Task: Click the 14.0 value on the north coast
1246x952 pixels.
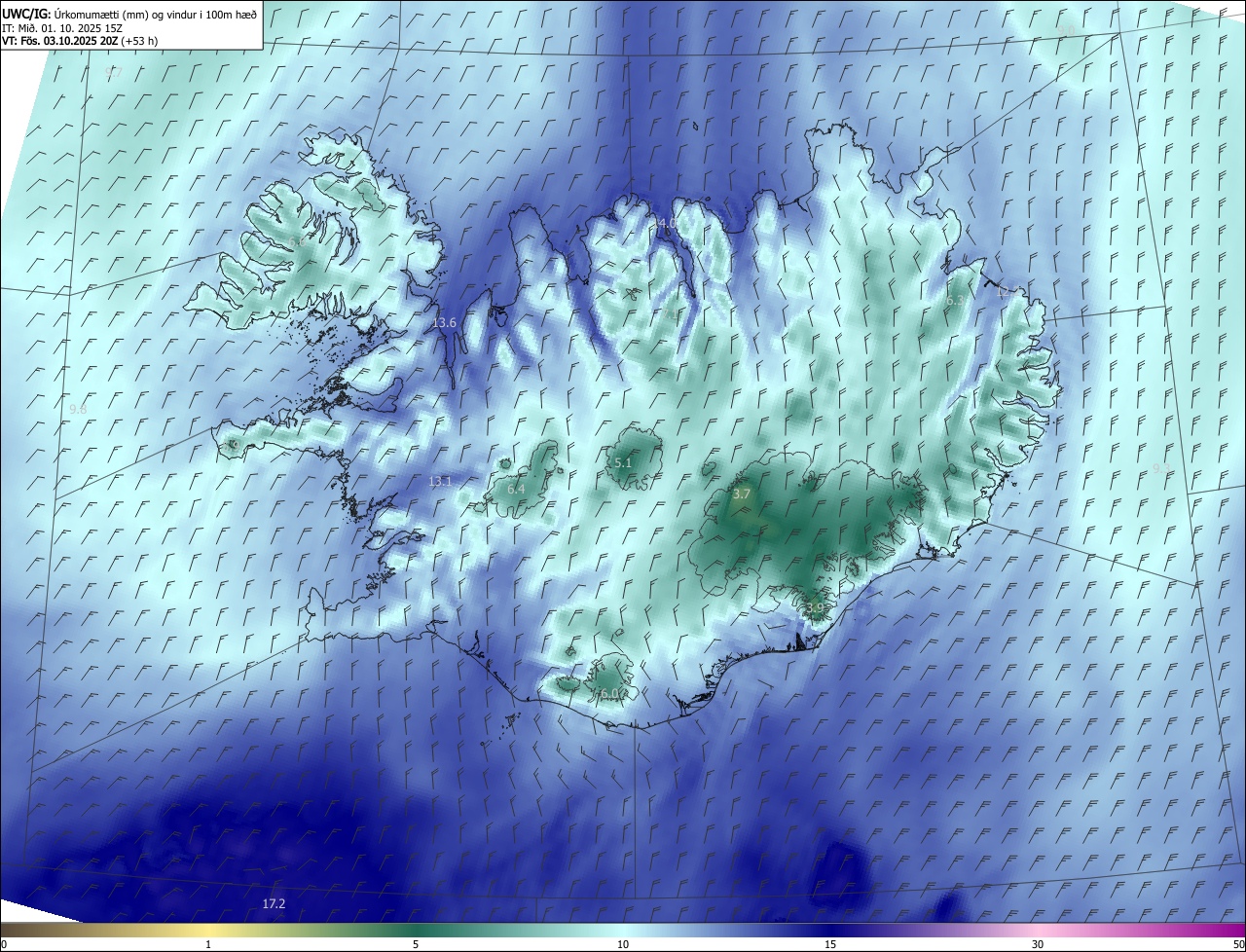Action: tap(667, 223)
